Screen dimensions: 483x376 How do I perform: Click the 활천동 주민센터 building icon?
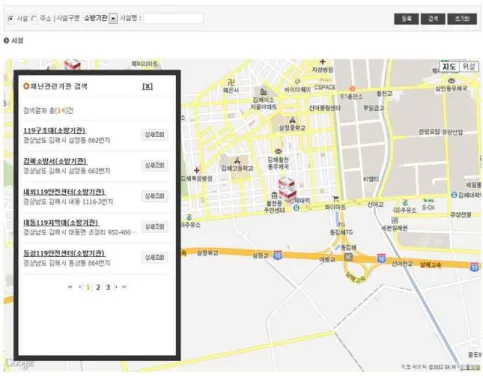(274, 195)
